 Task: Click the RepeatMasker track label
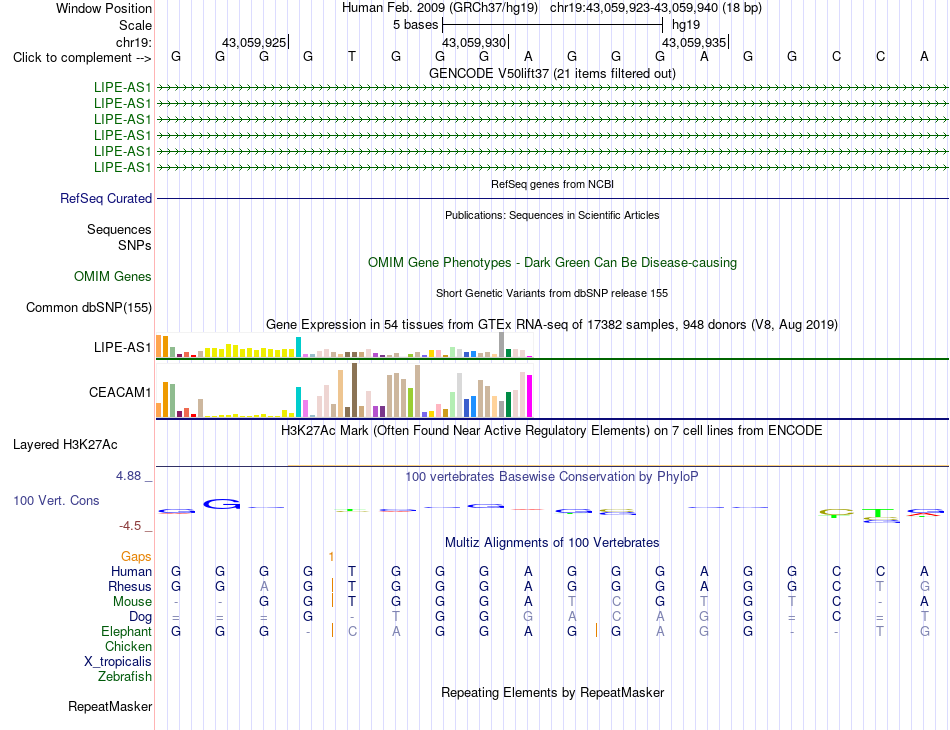coord(110,706)
